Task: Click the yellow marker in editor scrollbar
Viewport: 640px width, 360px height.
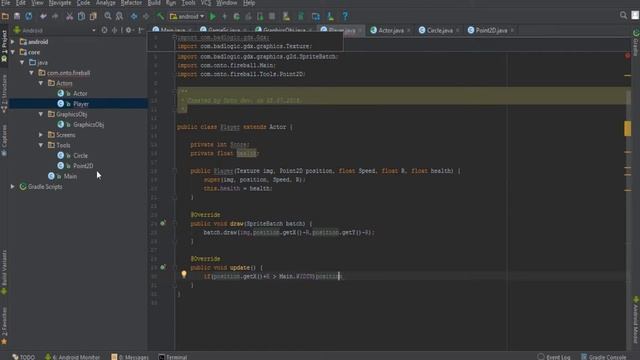Action: (x=627, y=129)
